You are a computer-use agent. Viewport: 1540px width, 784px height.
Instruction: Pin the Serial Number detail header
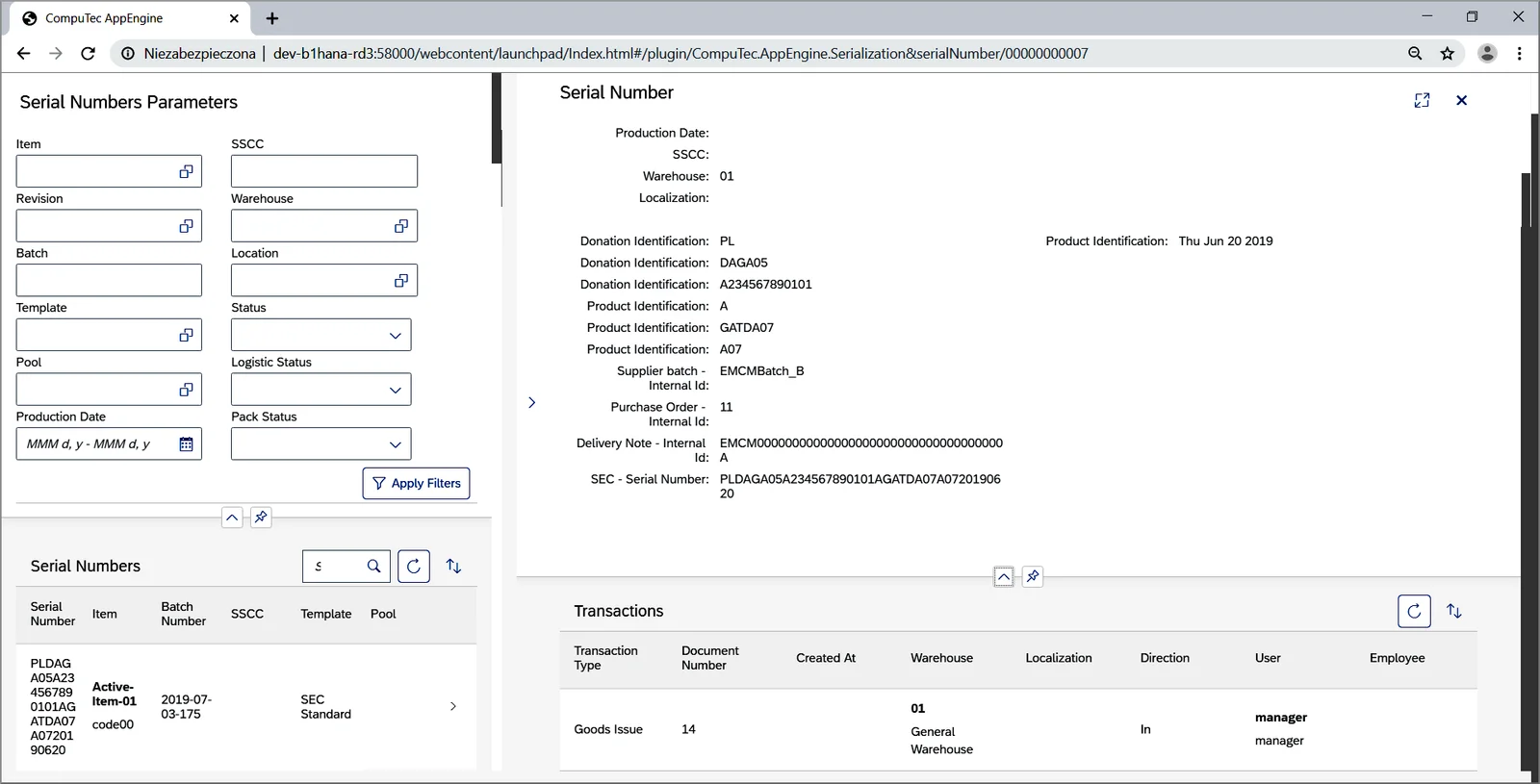(x=1033, y=576)
